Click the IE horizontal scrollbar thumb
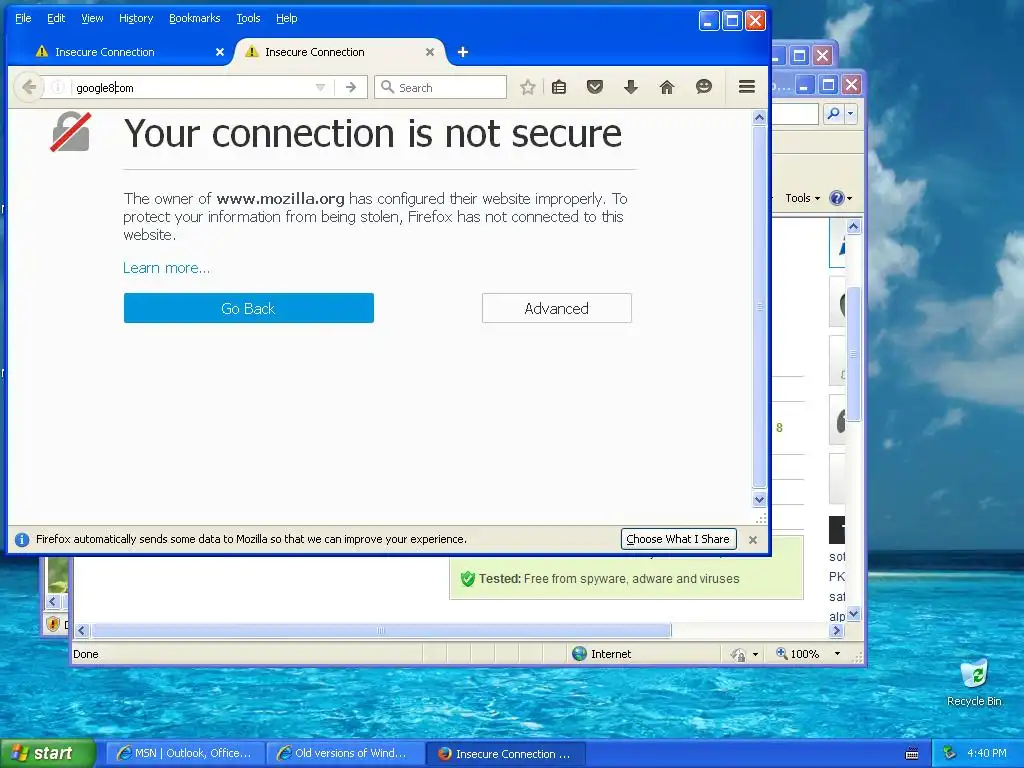1024x768 pixels. 381,630
